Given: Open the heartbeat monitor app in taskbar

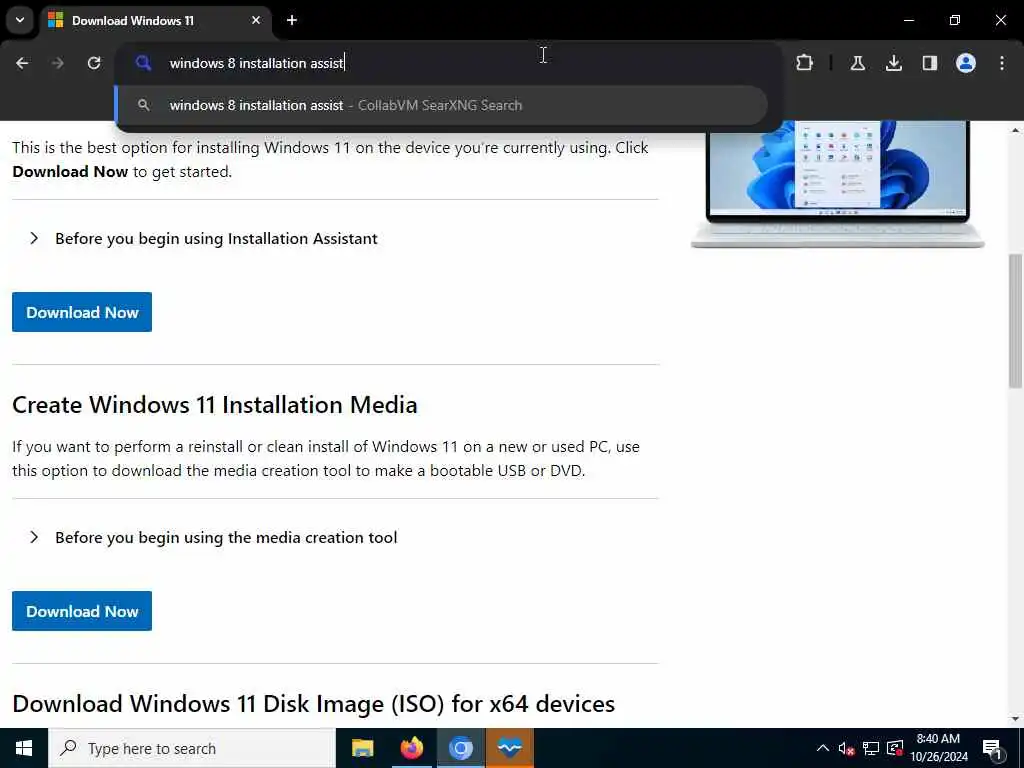Looking at the screenshot, I should click(x=509, y=748).
